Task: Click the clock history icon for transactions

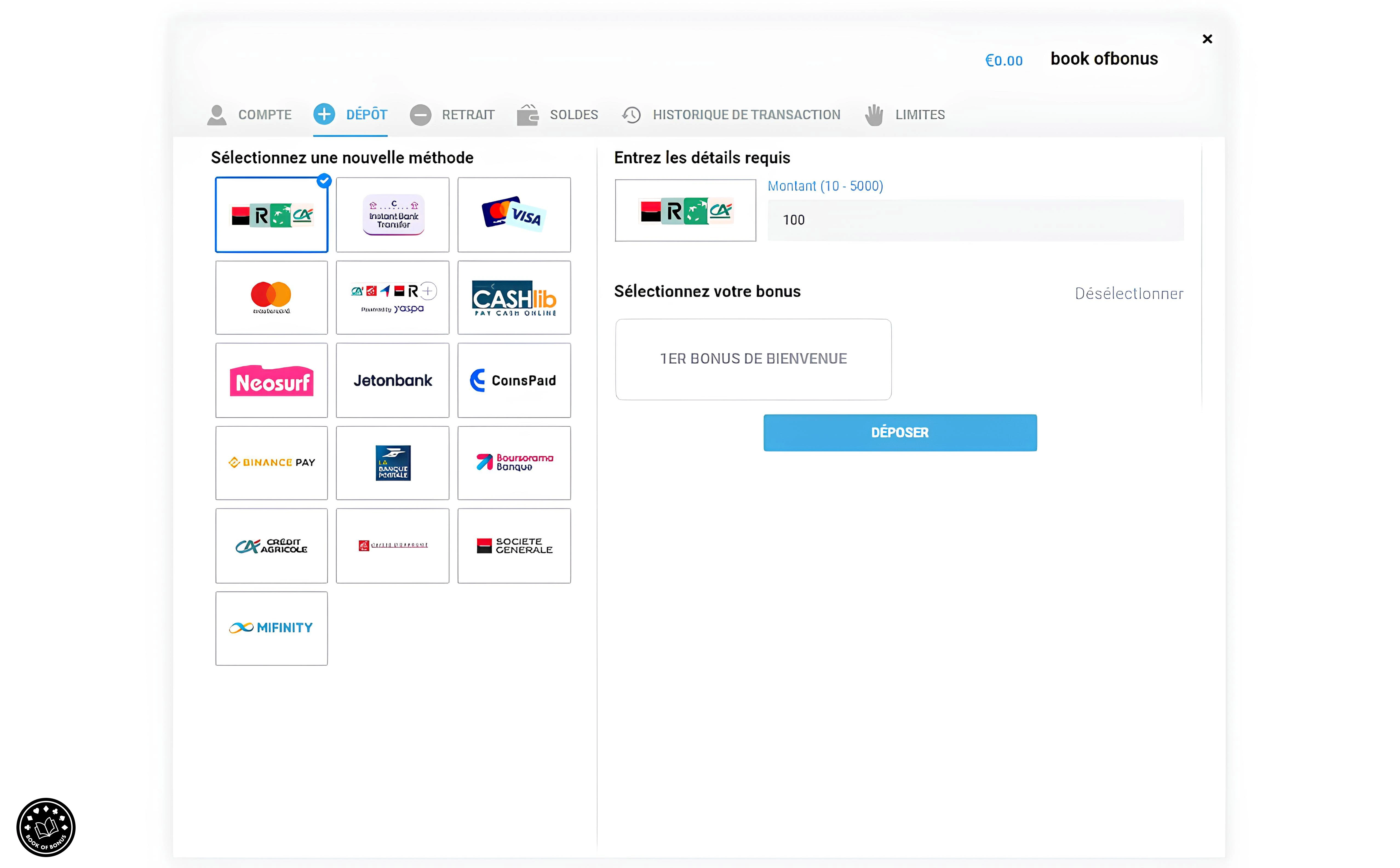Action: pyautogui.click(x=632, y=115)
